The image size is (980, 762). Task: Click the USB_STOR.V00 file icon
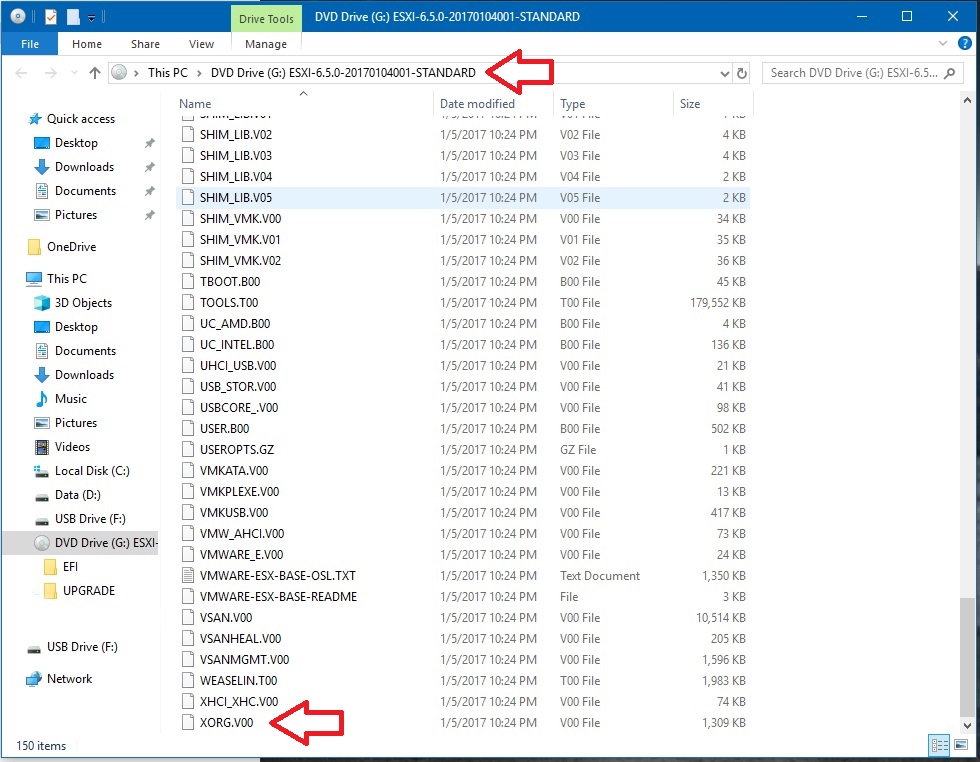pyautogui.click(x=188, y=386)
